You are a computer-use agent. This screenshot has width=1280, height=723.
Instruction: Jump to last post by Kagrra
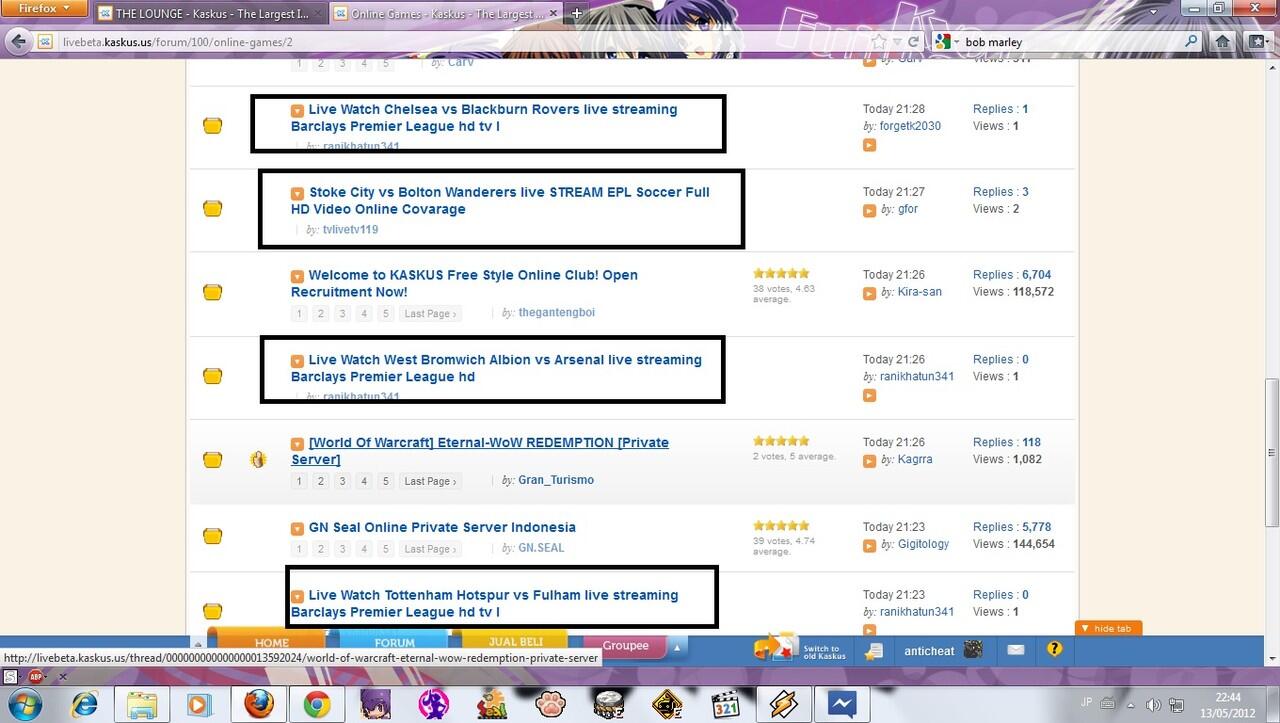[x=869, y=460]
